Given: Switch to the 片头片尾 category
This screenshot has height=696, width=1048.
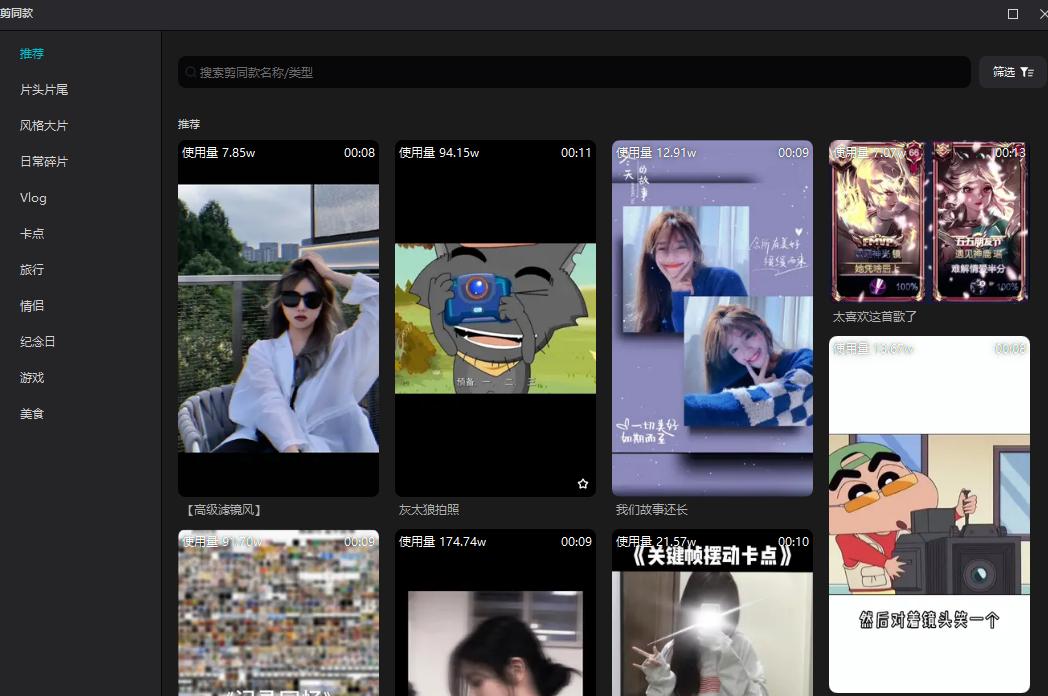Looking at the screenshot, I should [x=45, y=89].
